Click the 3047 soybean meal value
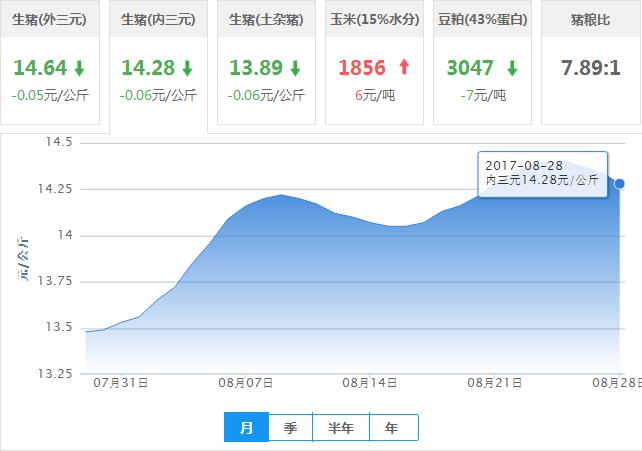 click(470, 68)
